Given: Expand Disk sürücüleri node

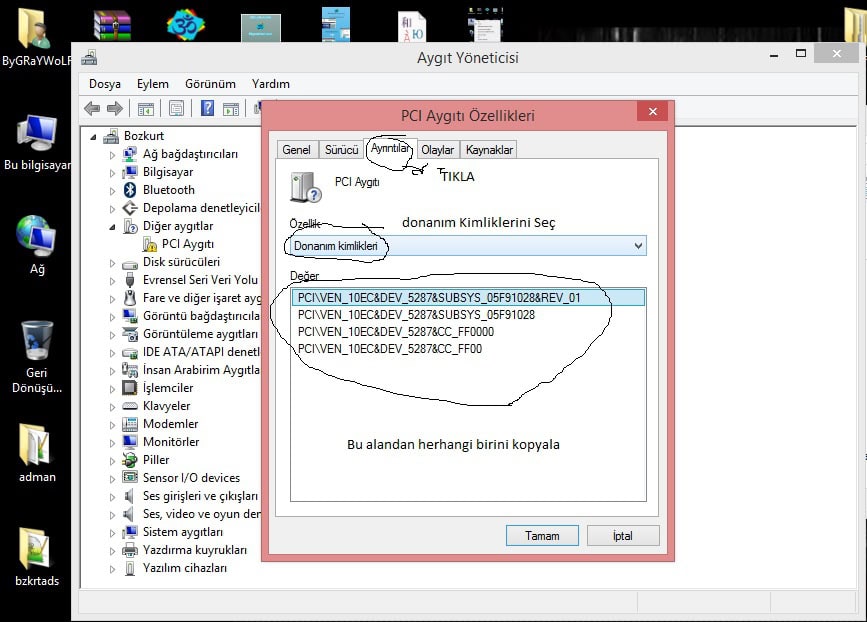Looking at the screenshot, I should pos(112,263).
